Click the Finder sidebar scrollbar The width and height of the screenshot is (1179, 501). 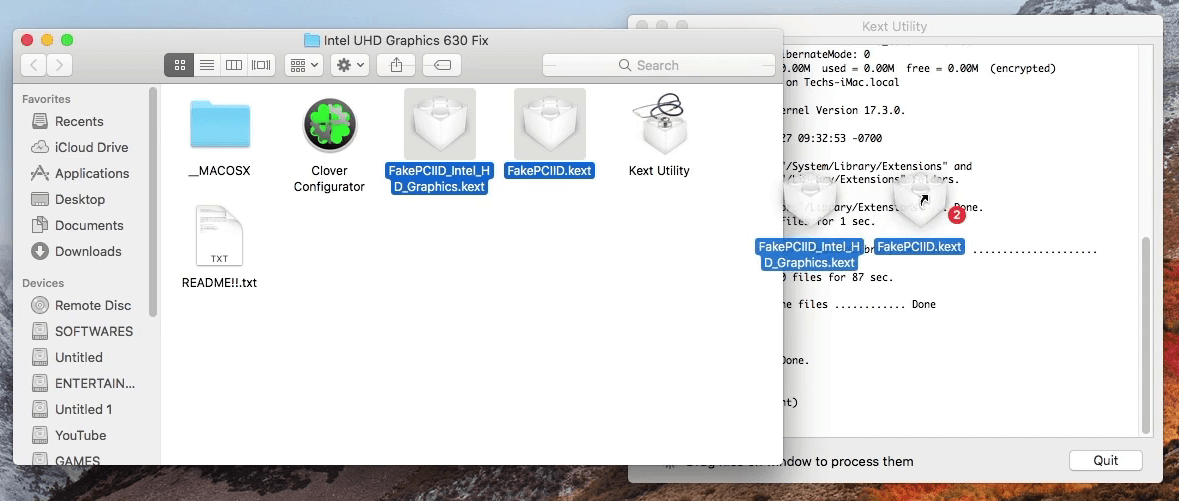pos(153,202)
